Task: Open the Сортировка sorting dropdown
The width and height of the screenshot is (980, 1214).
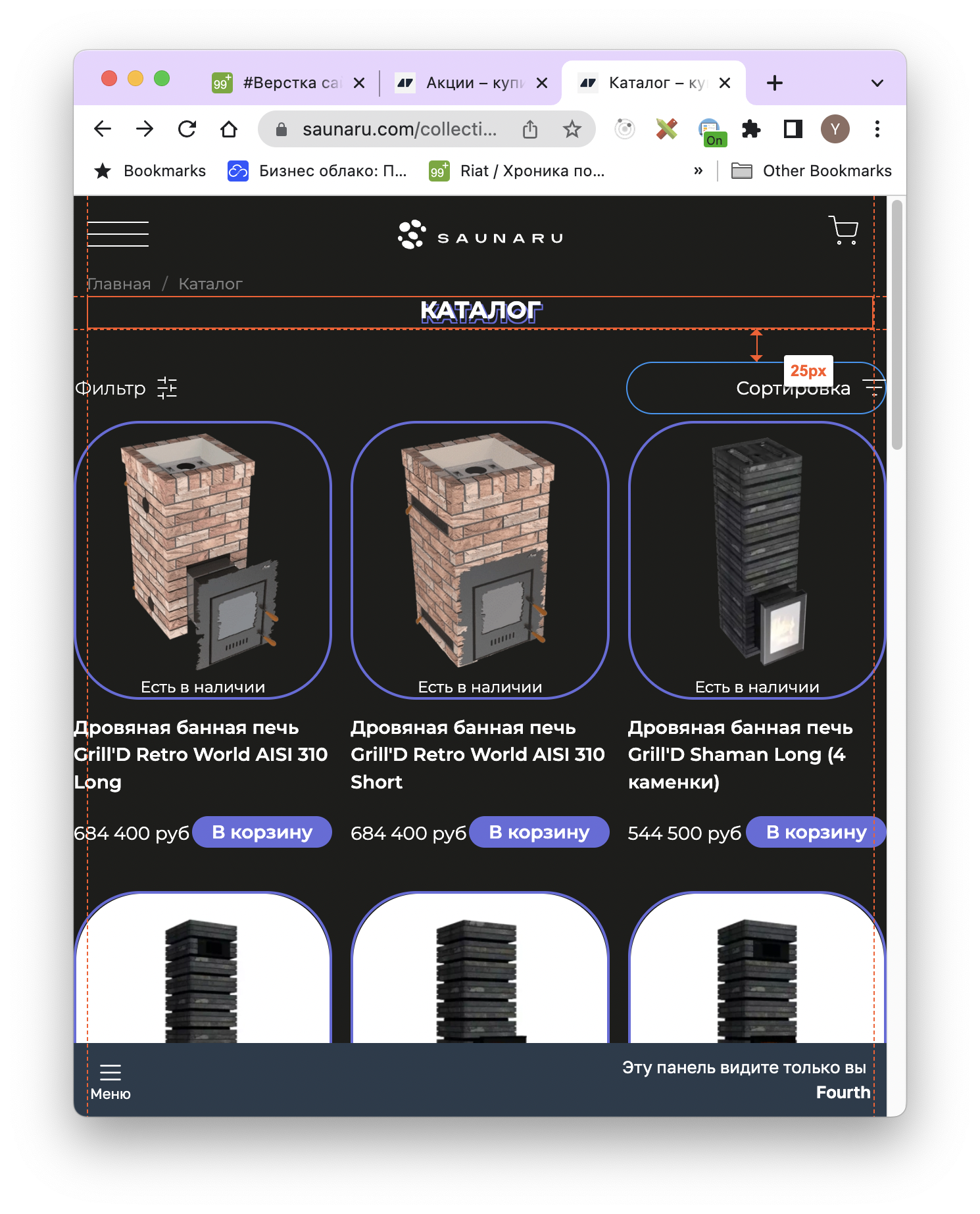Action: 756,388
